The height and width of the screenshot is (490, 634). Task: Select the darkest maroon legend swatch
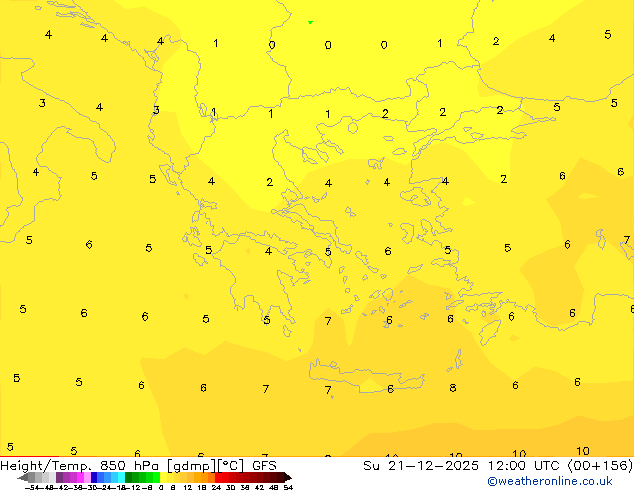click(x=281, y=477)
